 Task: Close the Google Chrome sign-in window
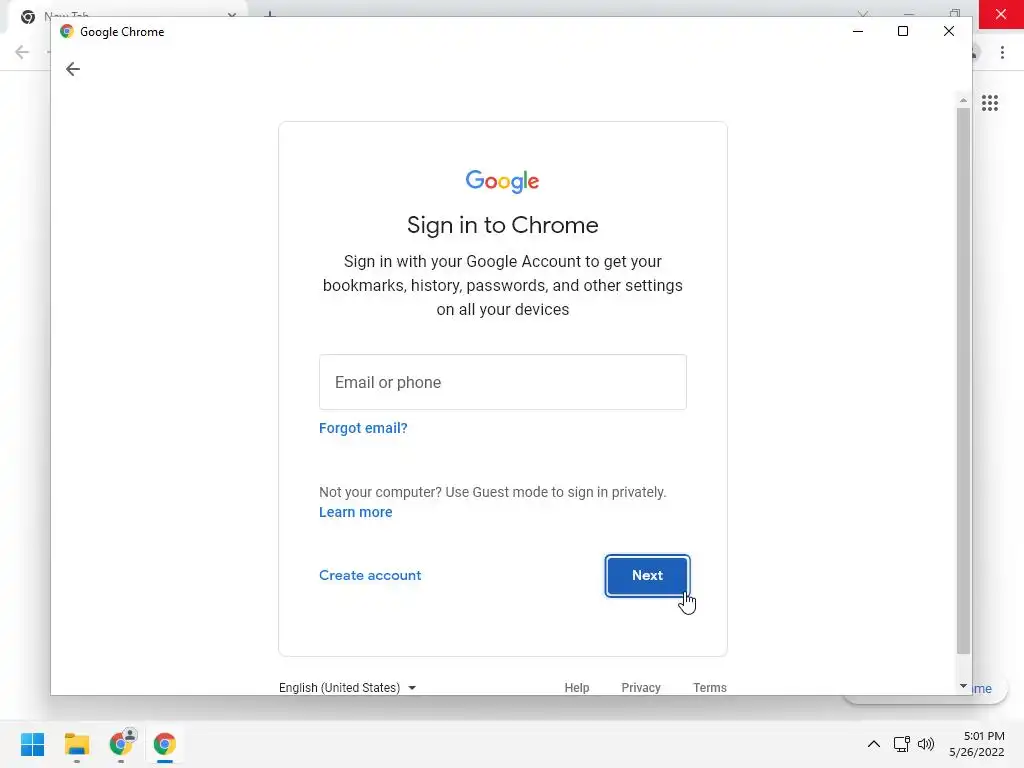[949, 31]
